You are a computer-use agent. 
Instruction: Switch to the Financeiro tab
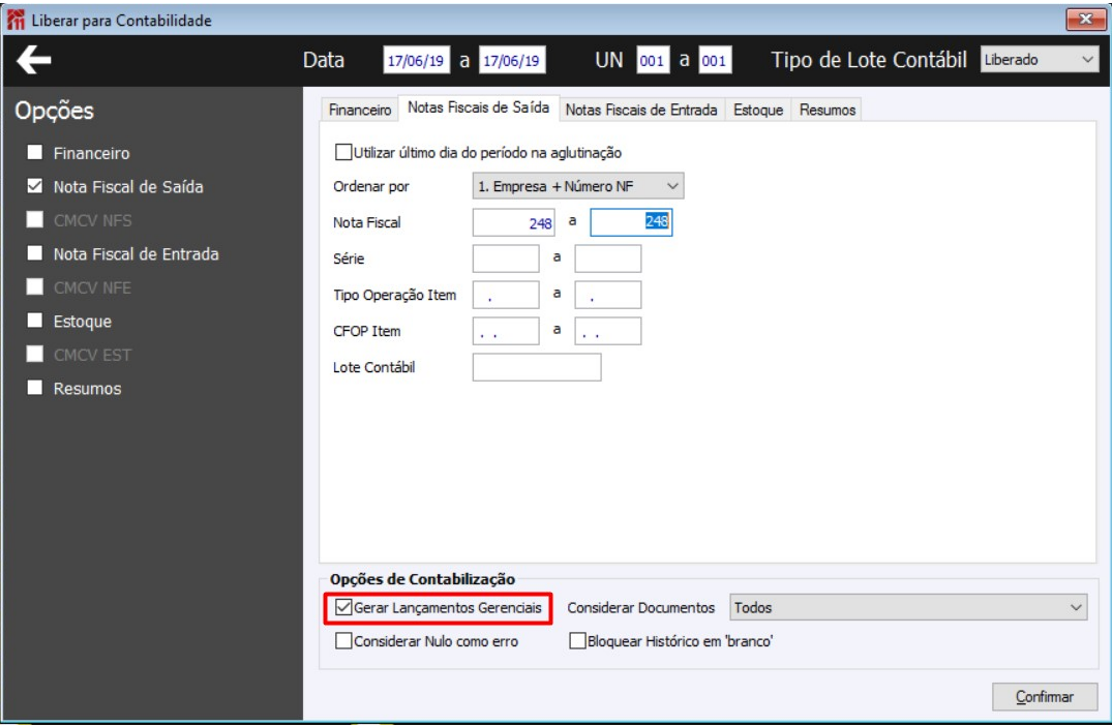[360, 110]
